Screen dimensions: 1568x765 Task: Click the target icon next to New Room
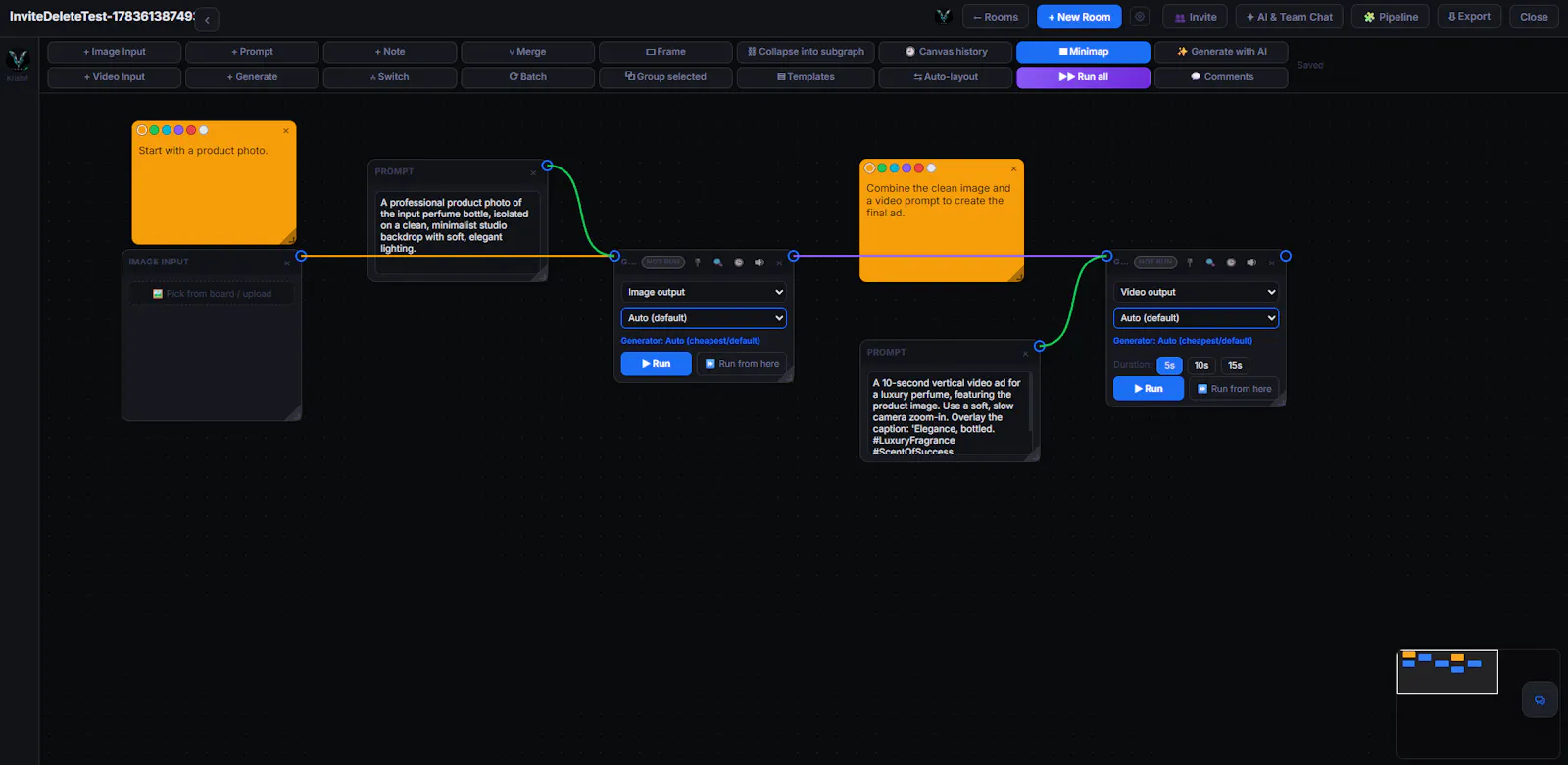(1140, 17)
